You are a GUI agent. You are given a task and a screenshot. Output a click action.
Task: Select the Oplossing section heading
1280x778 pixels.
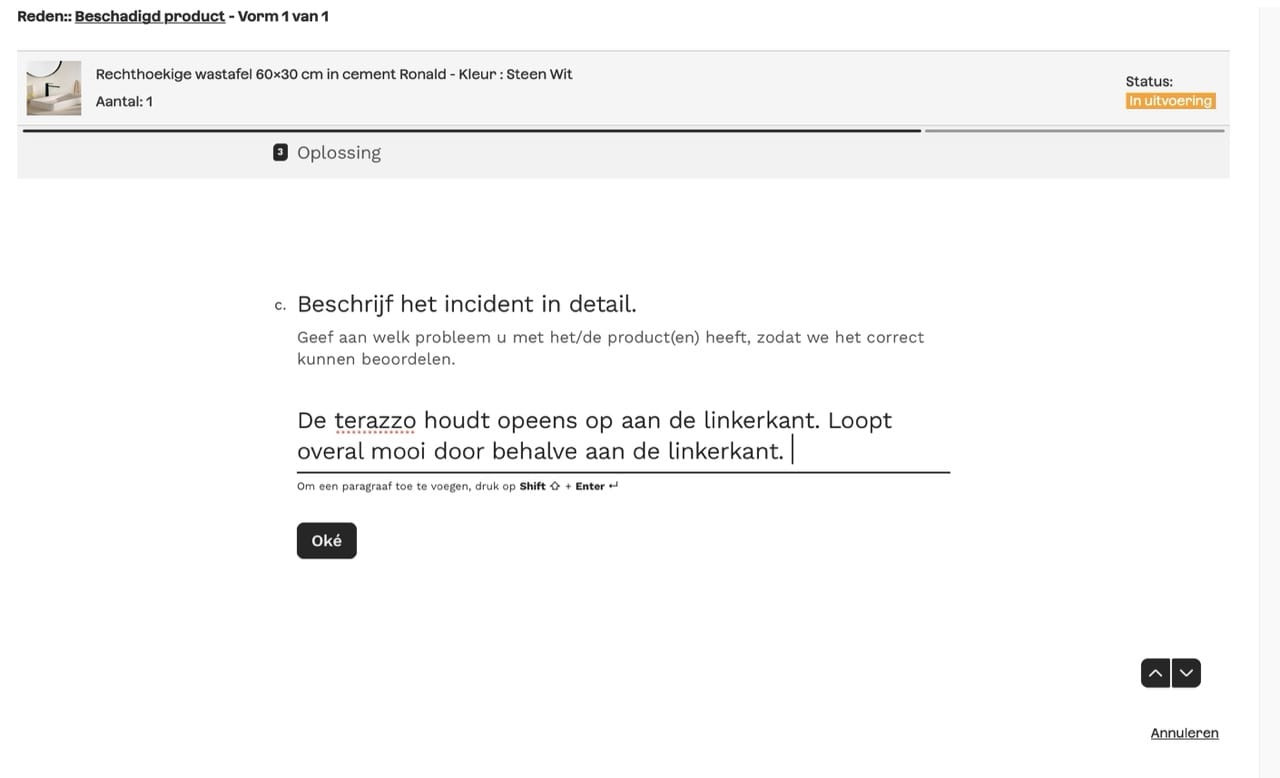tap(339, 153)
